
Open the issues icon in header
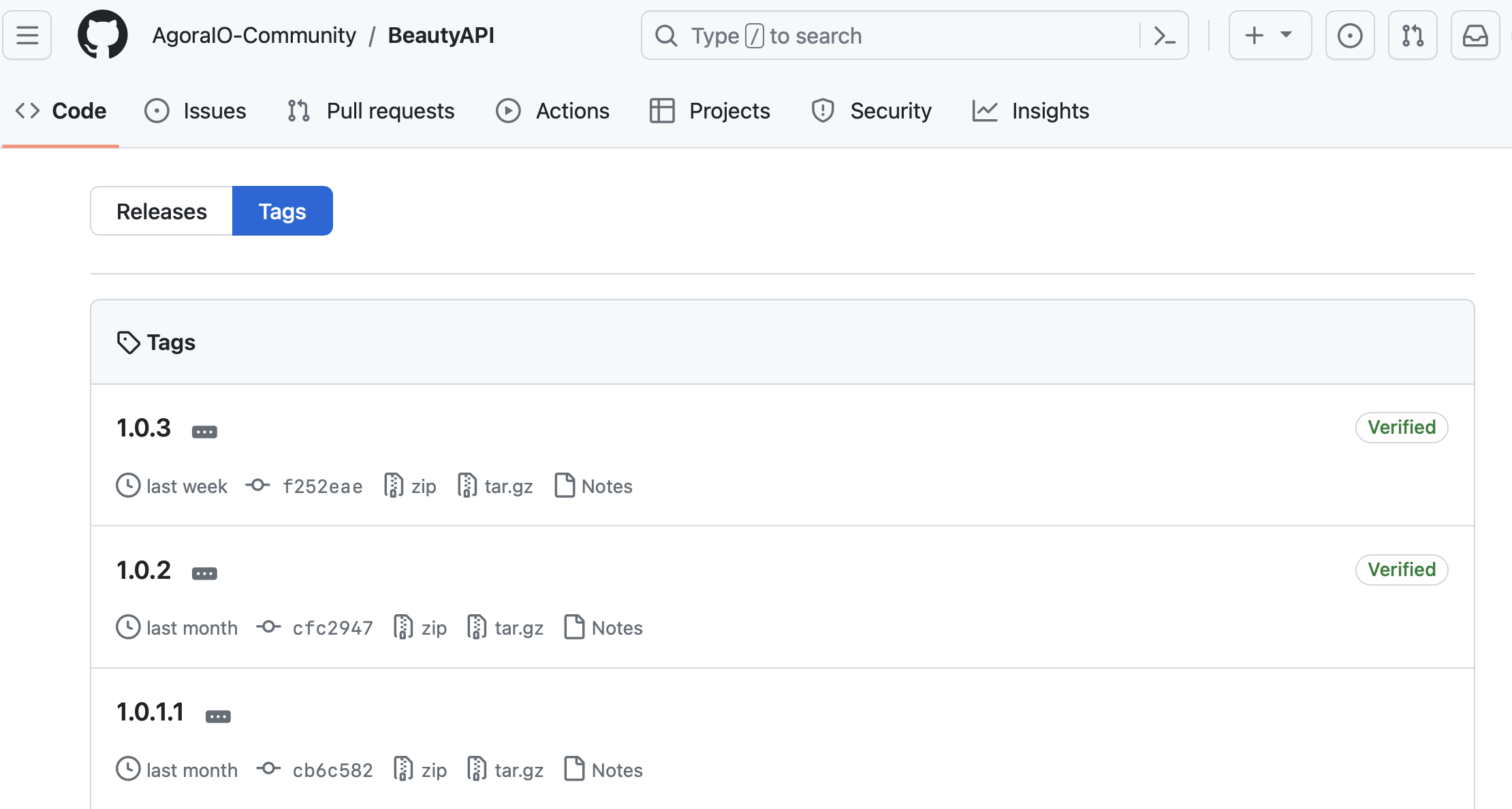pyautogui.click(x=1350, y=35)
